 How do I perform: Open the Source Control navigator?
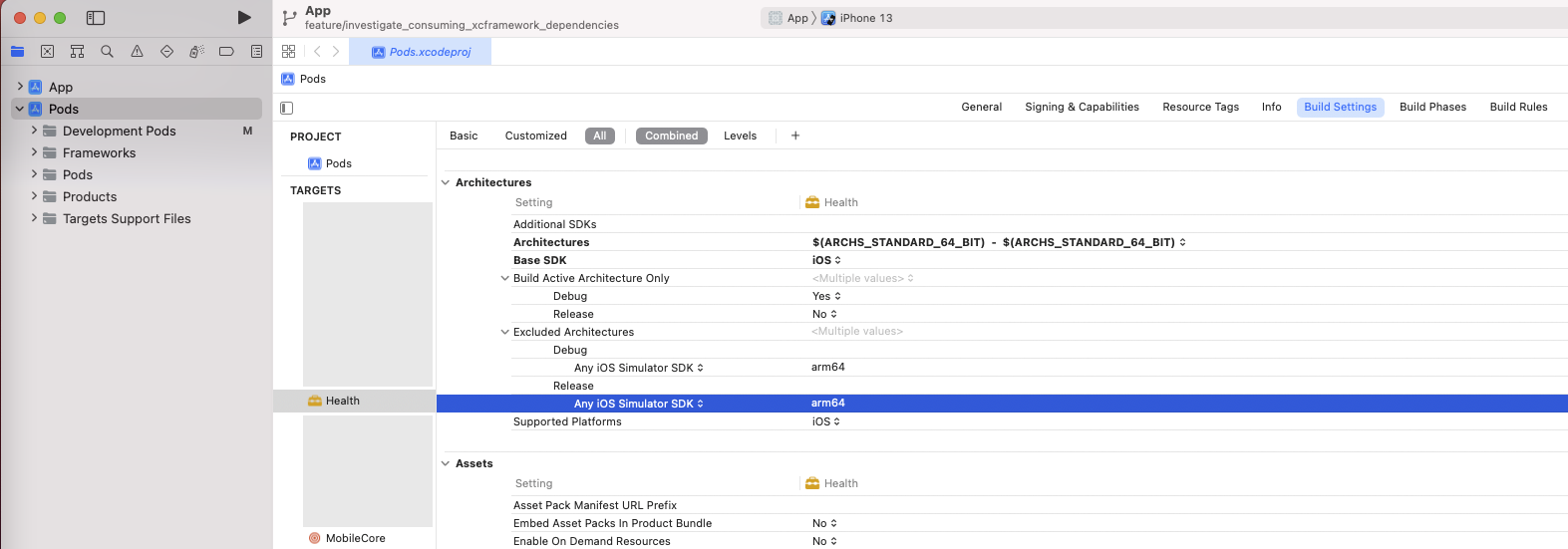[47, 51]
